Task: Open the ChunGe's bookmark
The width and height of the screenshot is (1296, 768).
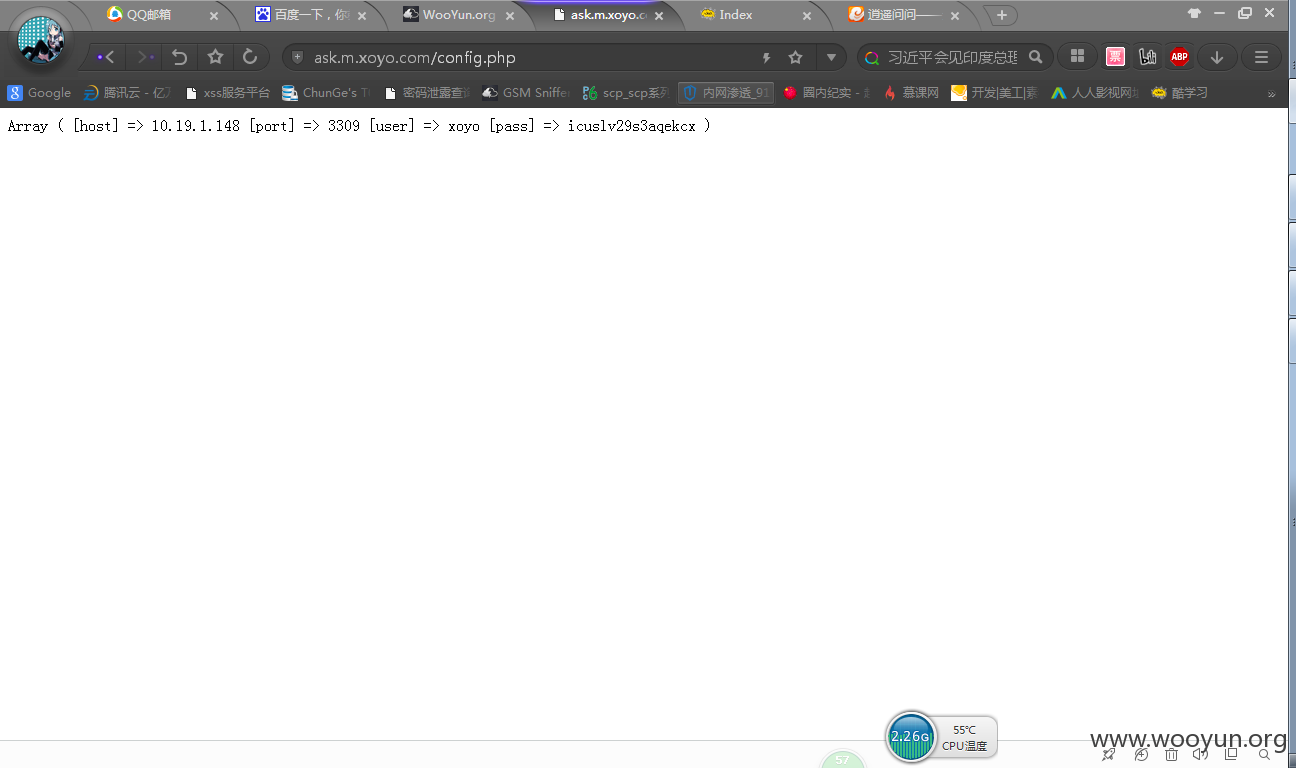Action: 327,93
